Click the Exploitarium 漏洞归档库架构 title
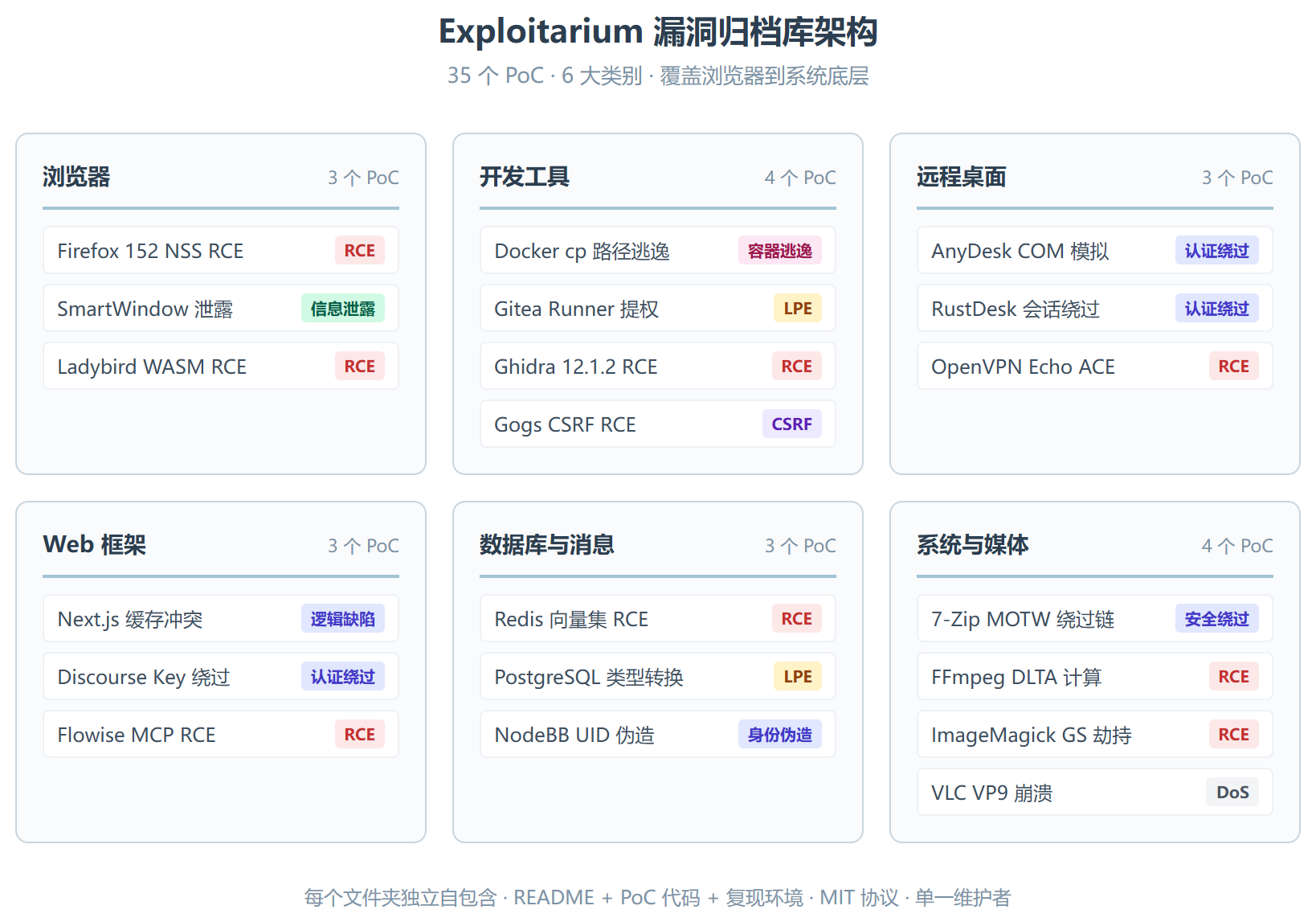This screenshot has width=1316, height=918. (658, 32)
